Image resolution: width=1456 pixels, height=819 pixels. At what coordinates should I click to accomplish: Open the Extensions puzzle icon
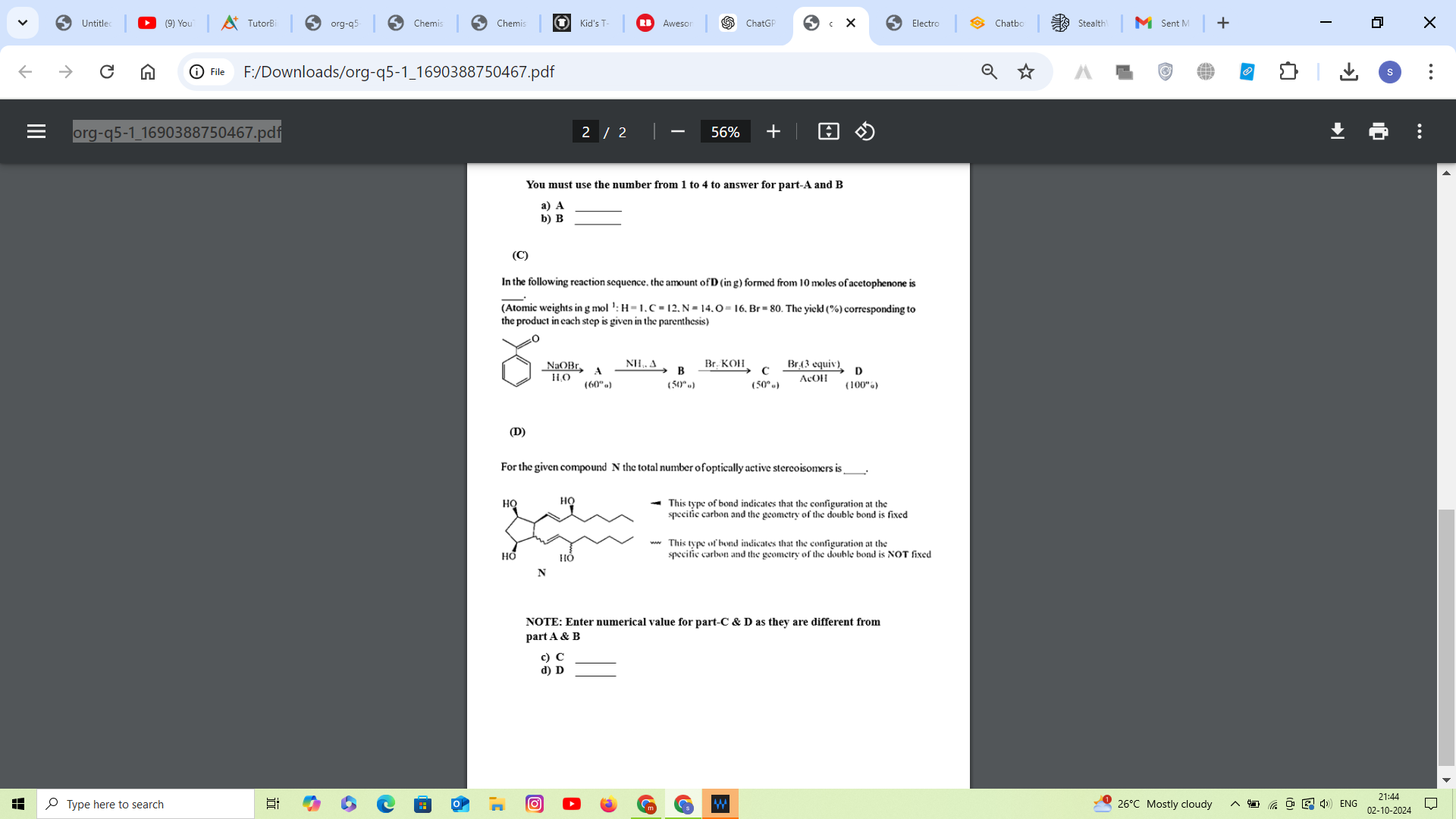click(x=1288, y=71)
